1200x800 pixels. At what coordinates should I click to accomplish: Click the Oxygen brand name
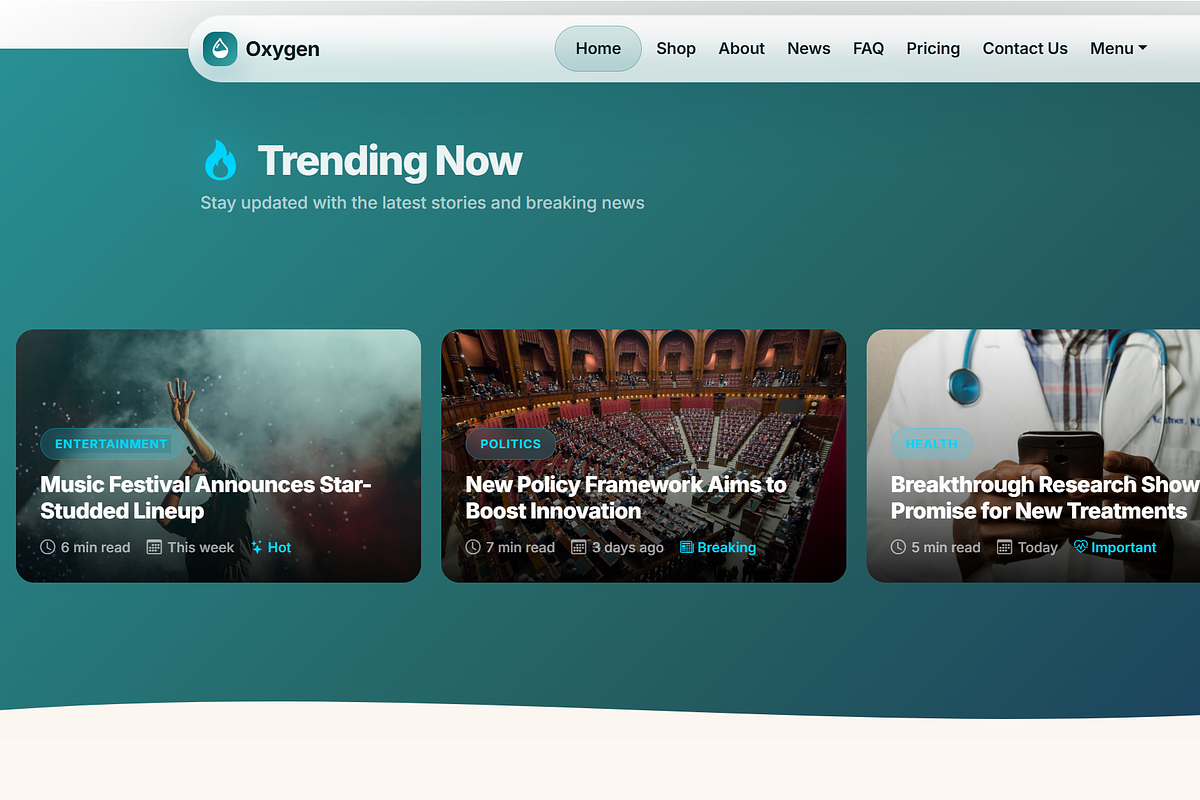(283, 48)
